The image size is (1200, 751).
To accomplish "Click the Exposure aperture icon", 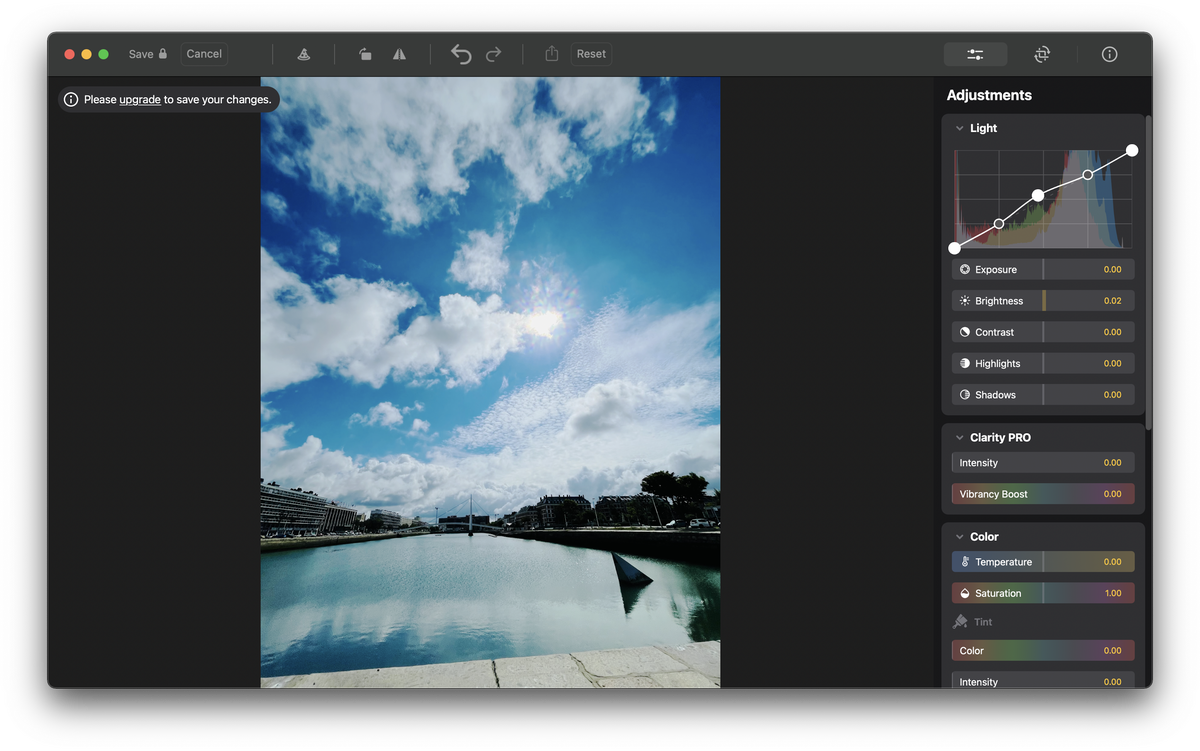I will [x=965, y=269].
